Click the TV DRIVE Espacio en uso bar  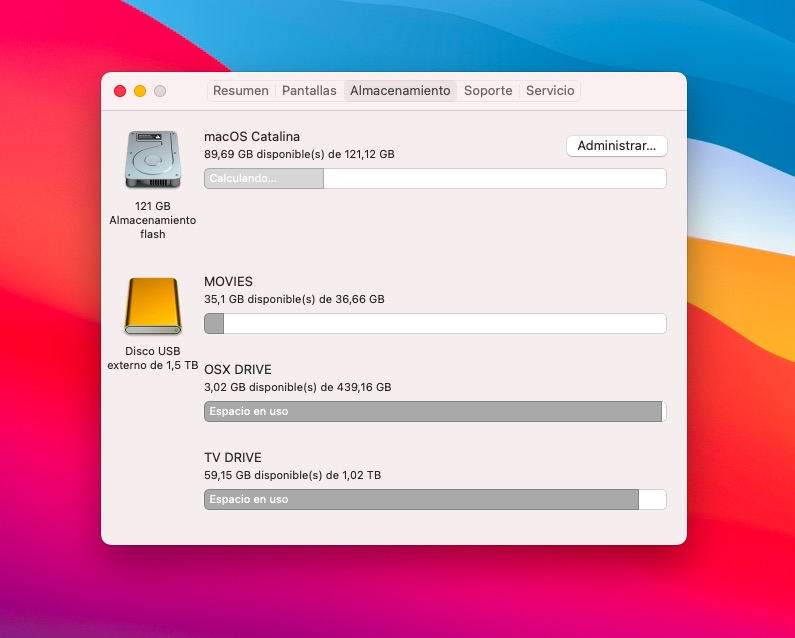click(421, 500)
